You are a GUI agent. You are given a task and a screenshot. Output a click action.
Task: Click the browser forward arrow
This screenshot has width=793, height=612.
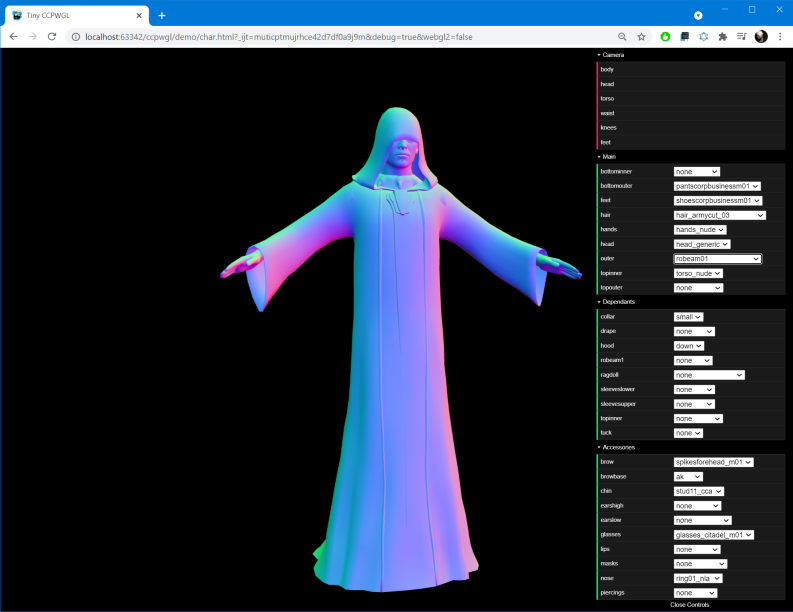tap(33, 37)
